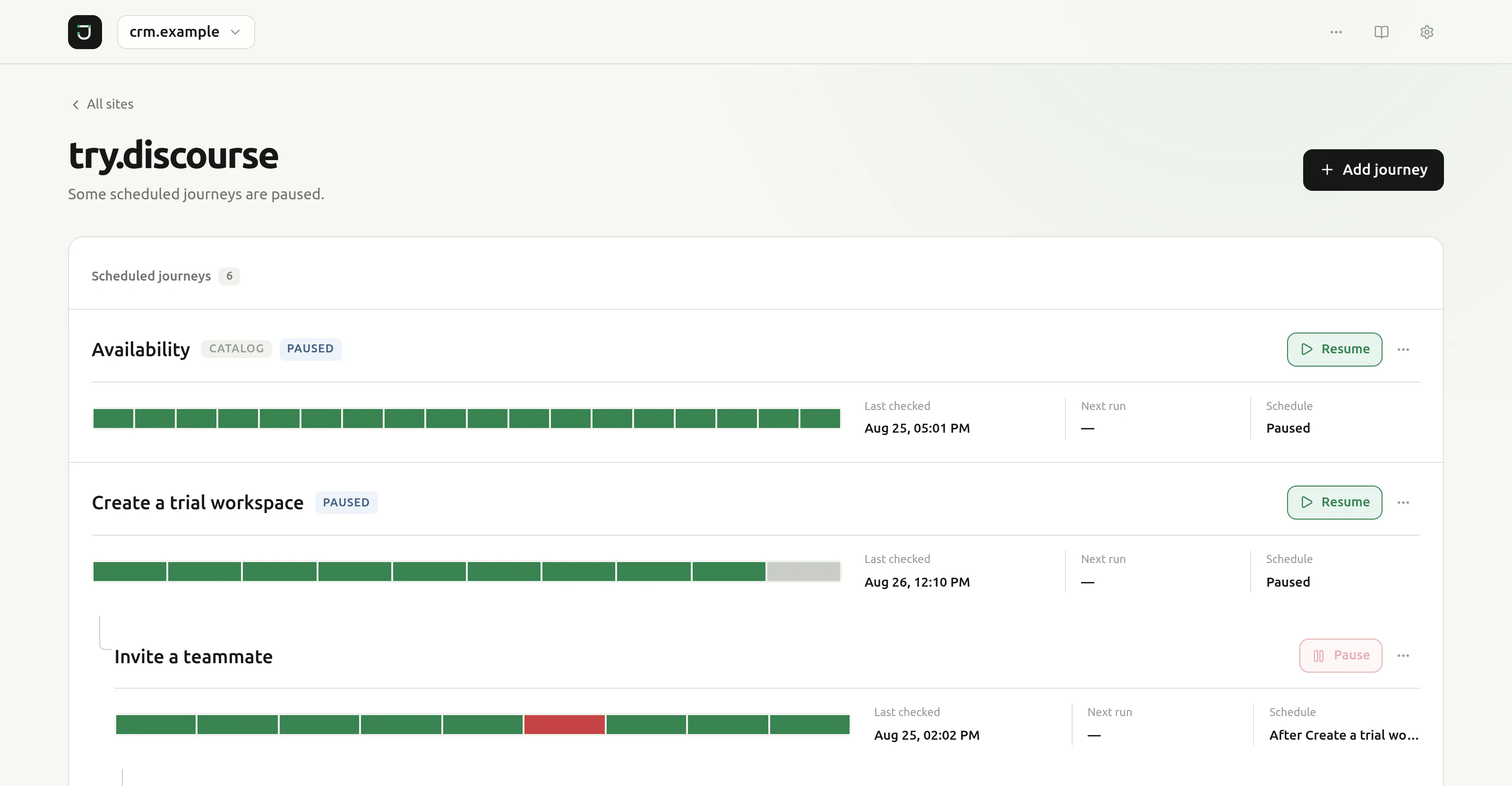Open the Availability journey title
Image resolution: width=1512 pixels, height=786 pixels.
click(141, 349)
